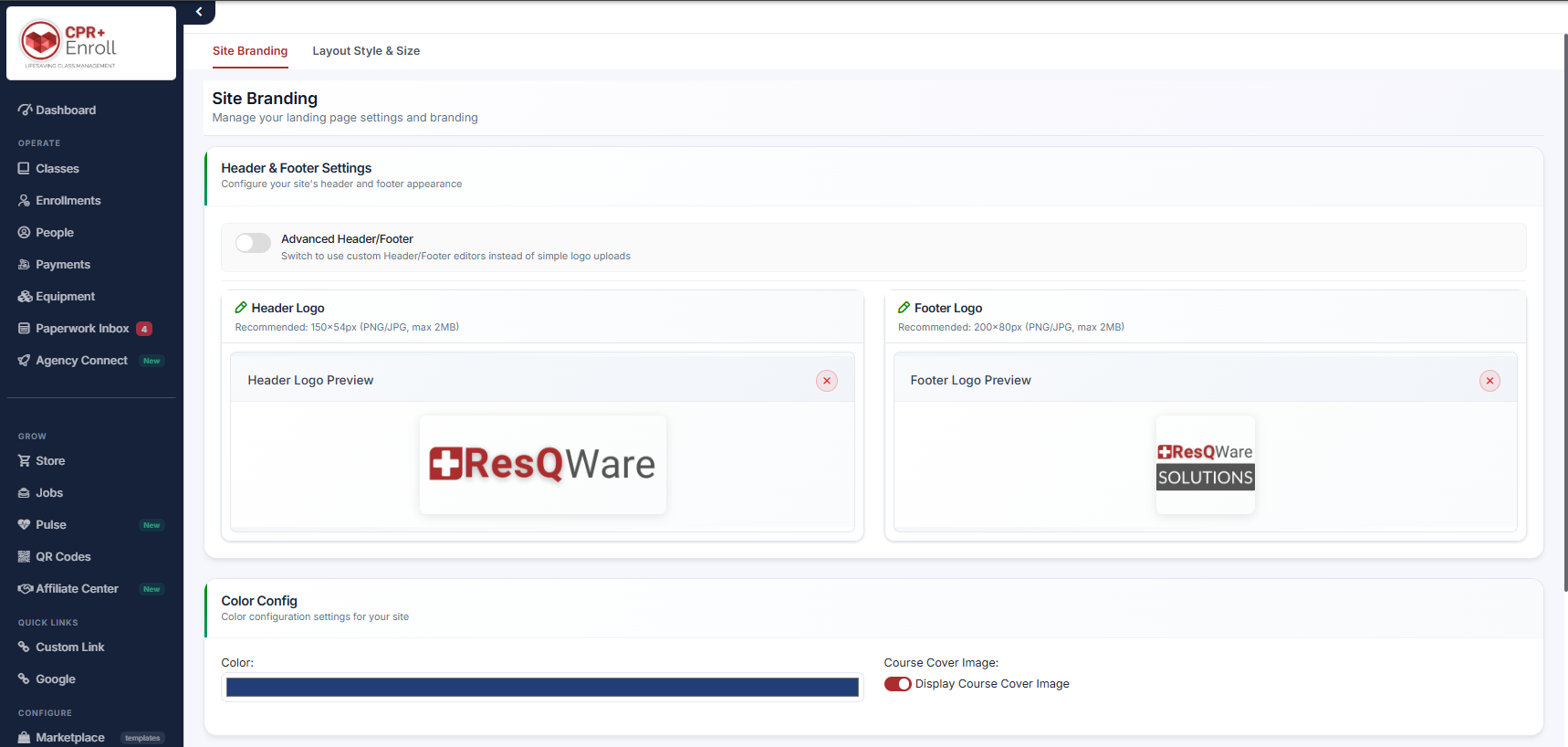Click the Store cart icon
Viewport: 1568px width, 747px height.
point(25,460)
